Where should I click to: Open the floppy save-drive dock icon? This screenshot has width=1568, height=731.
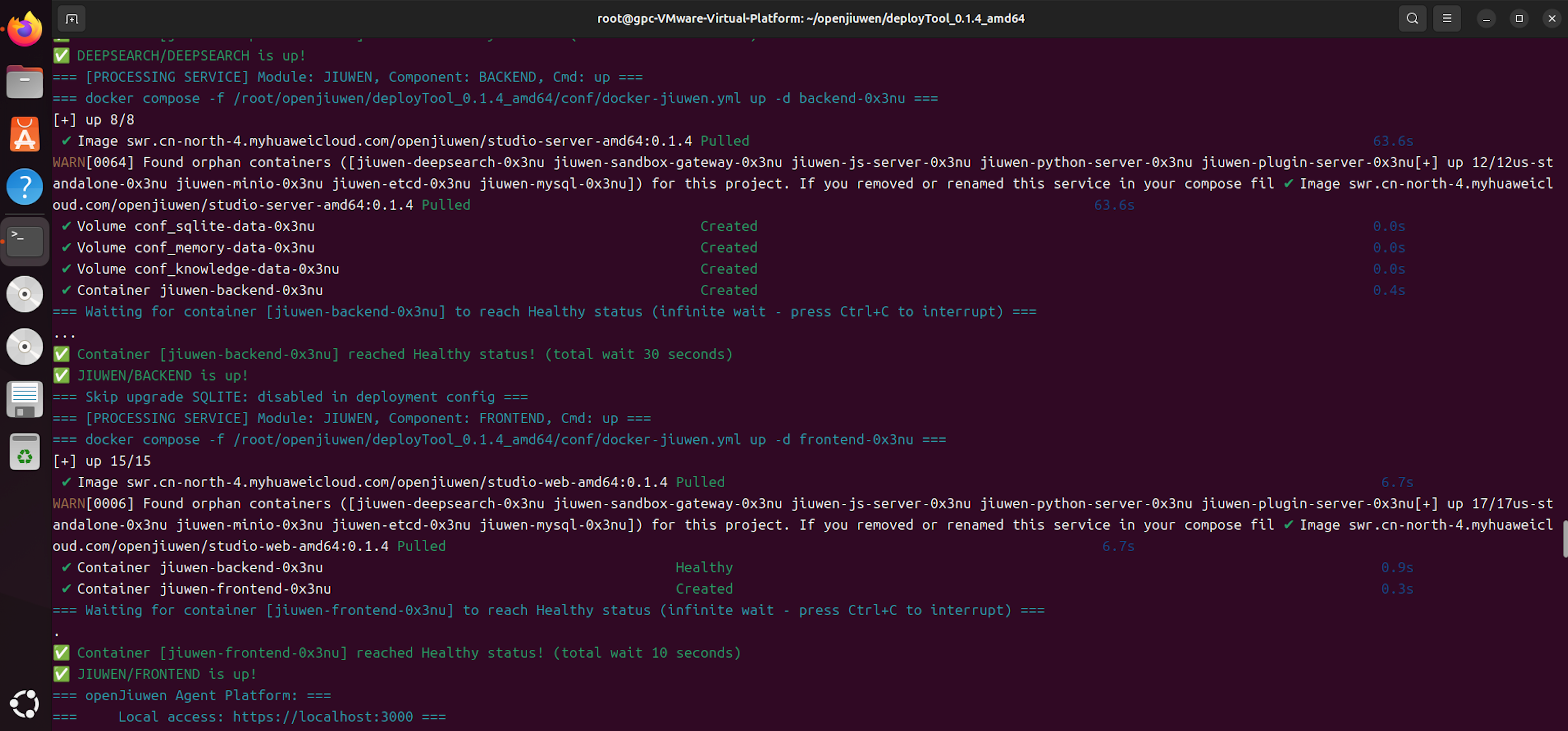point(25,399)
